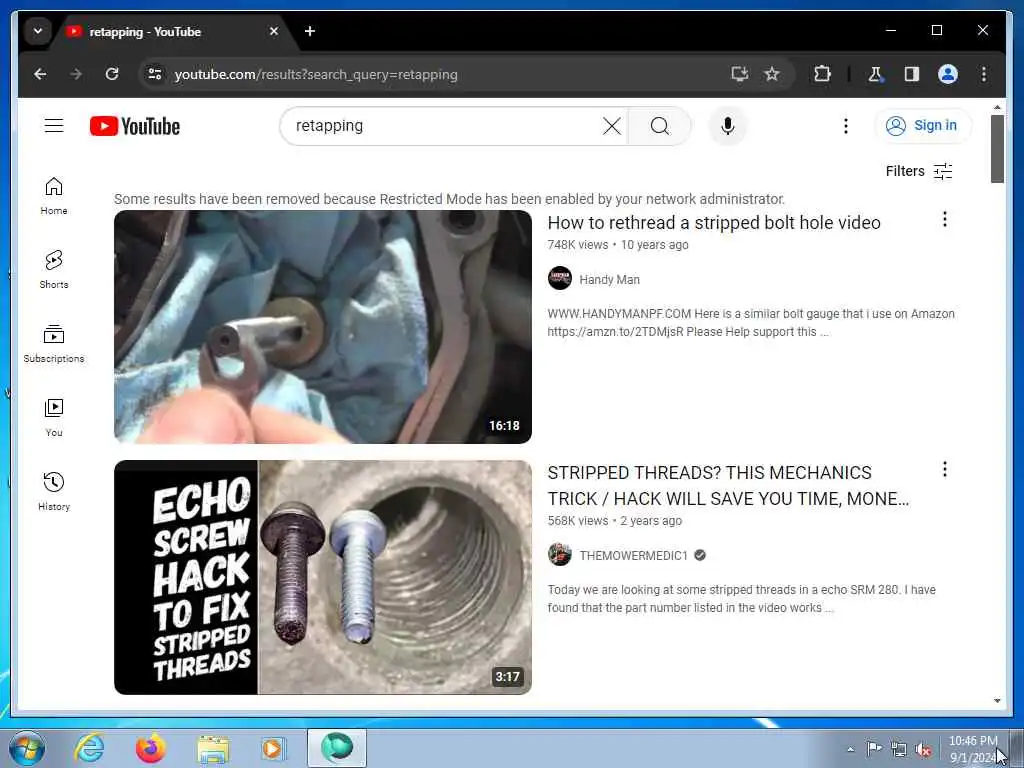The width and height of the screenshot is (1024, 768).
Task: Click the Sign in button
Action: coord(923,125)
